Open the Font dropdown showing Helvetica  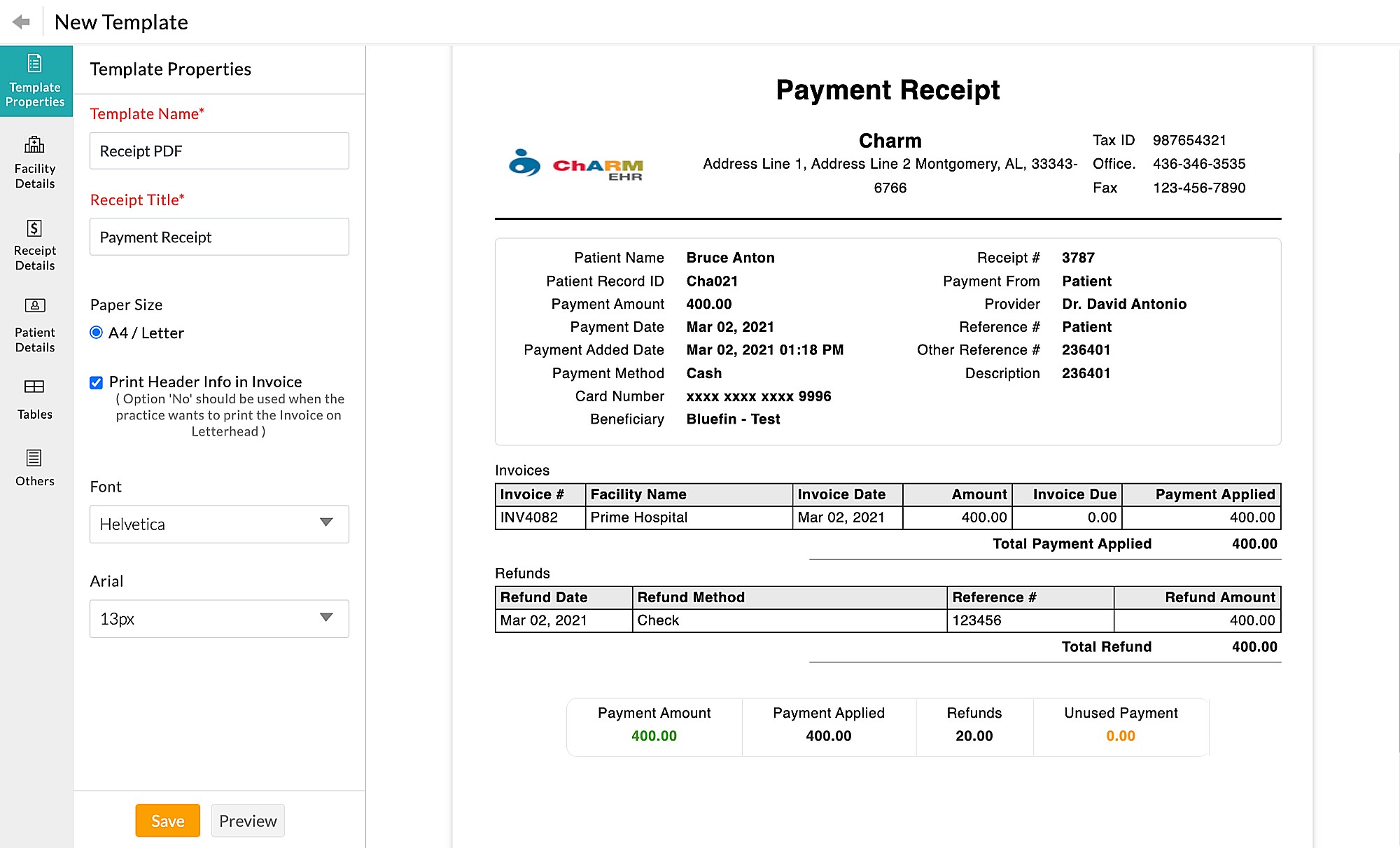(218, 524)
